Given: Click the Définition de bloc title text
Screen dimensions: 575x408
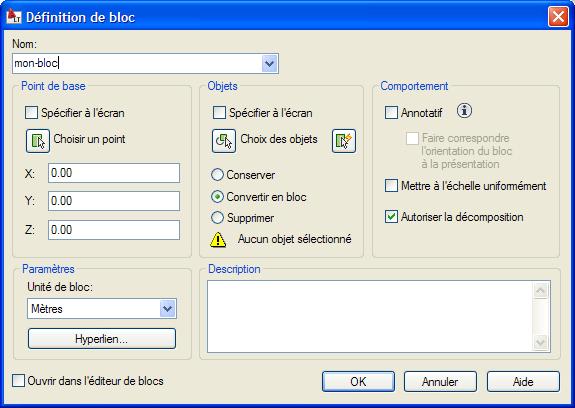Looking at the screenshot, I should coord(80,17).
